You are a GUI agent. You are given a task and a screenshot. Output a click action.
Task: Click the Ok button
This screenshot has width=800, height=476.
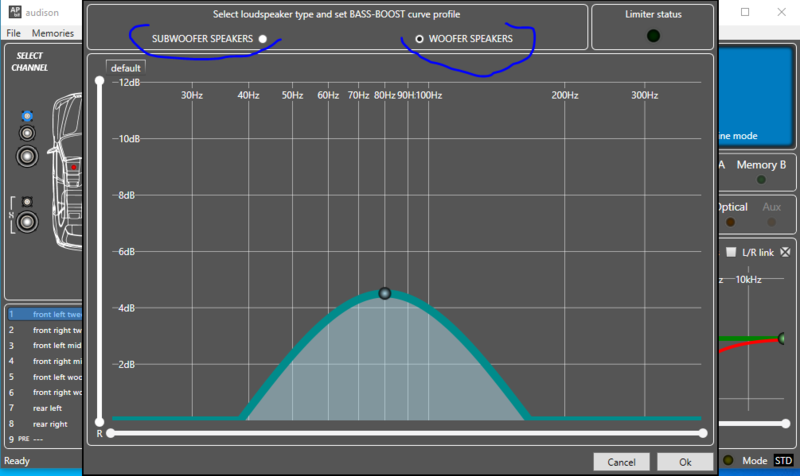click(685, 462)
